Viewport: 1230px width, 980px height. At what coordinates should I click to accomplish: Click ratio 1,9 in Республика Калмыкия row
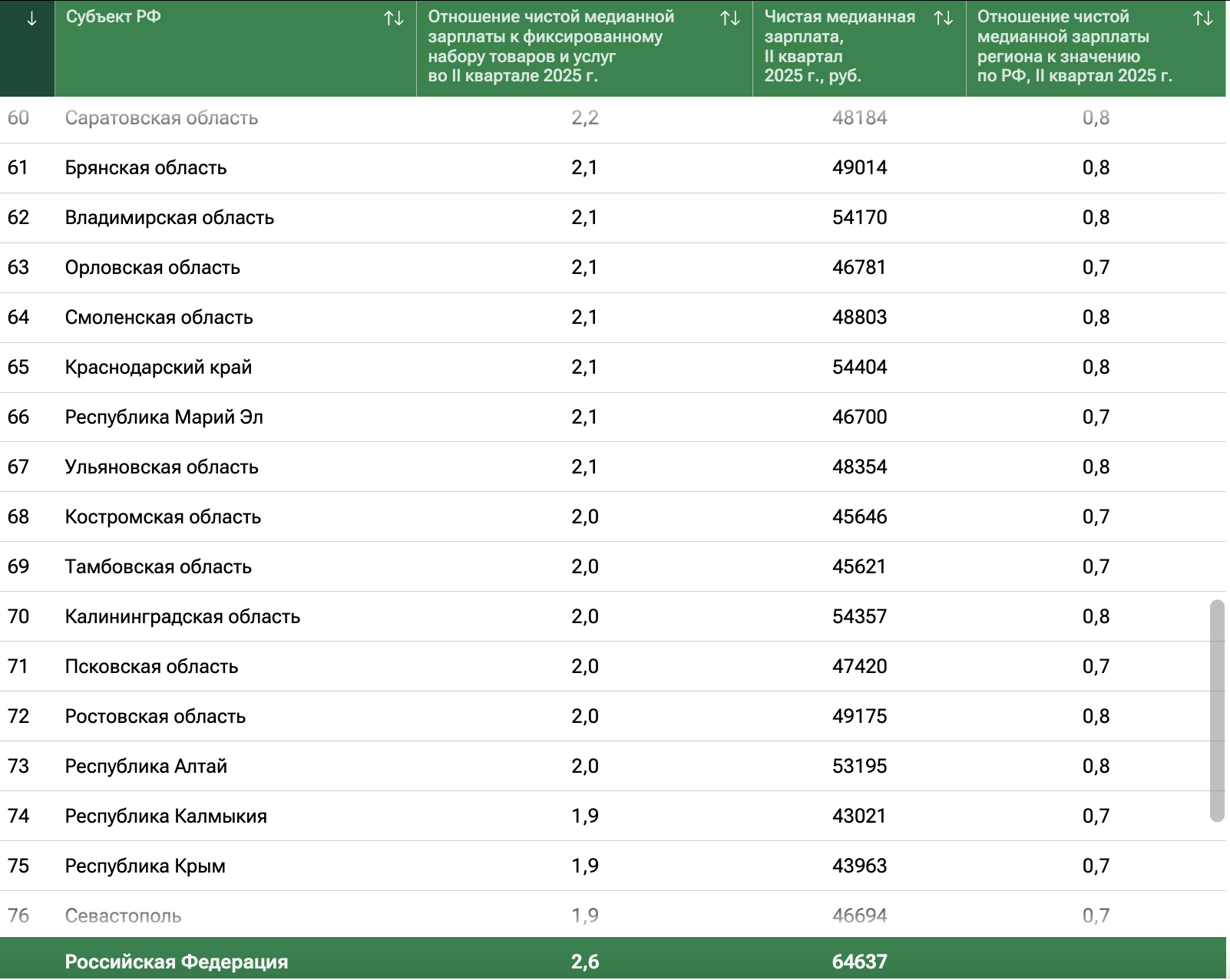point(585,817)
